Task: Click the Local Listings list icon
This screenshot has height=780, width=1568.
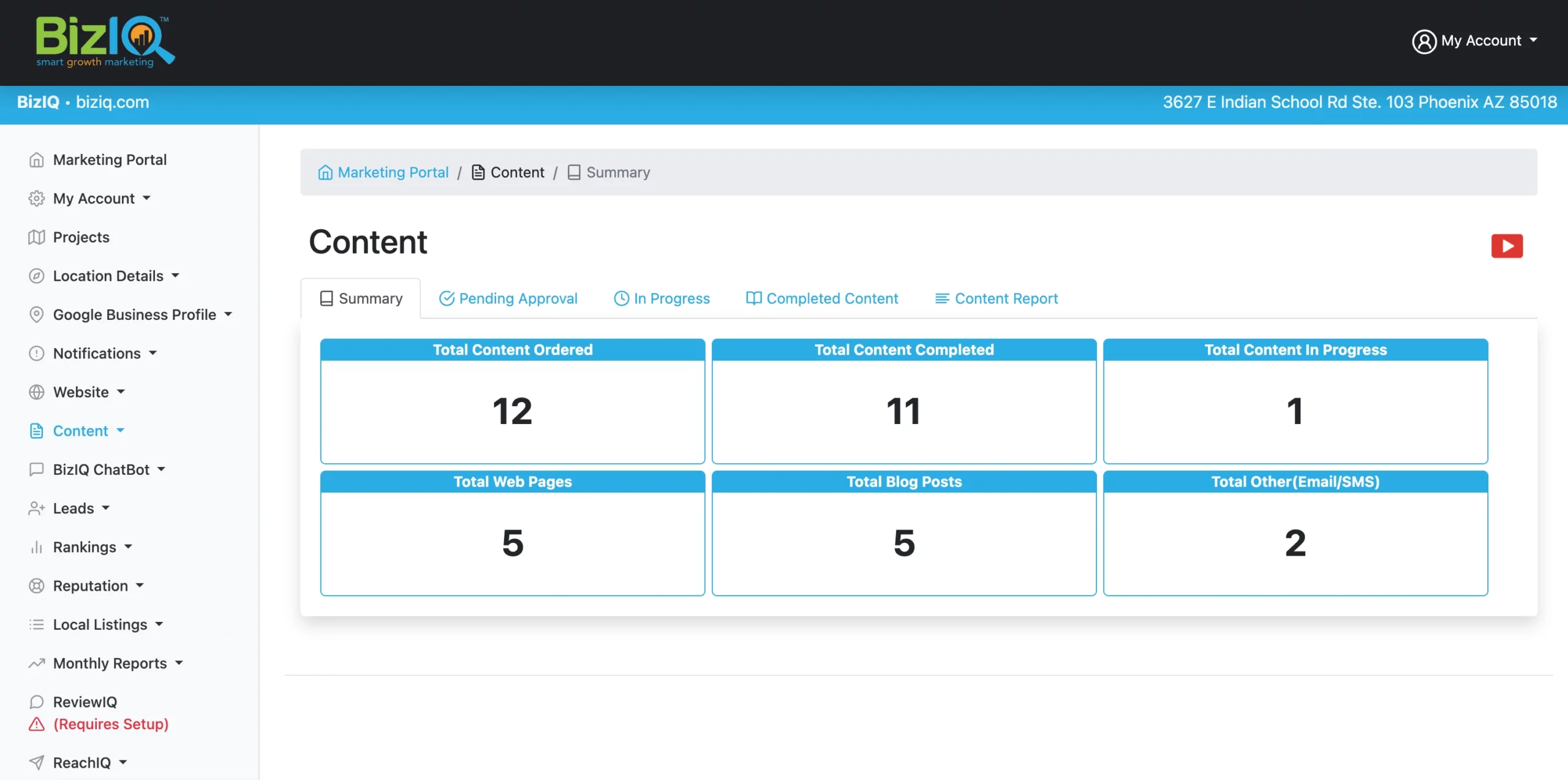Action: point(37,624)
